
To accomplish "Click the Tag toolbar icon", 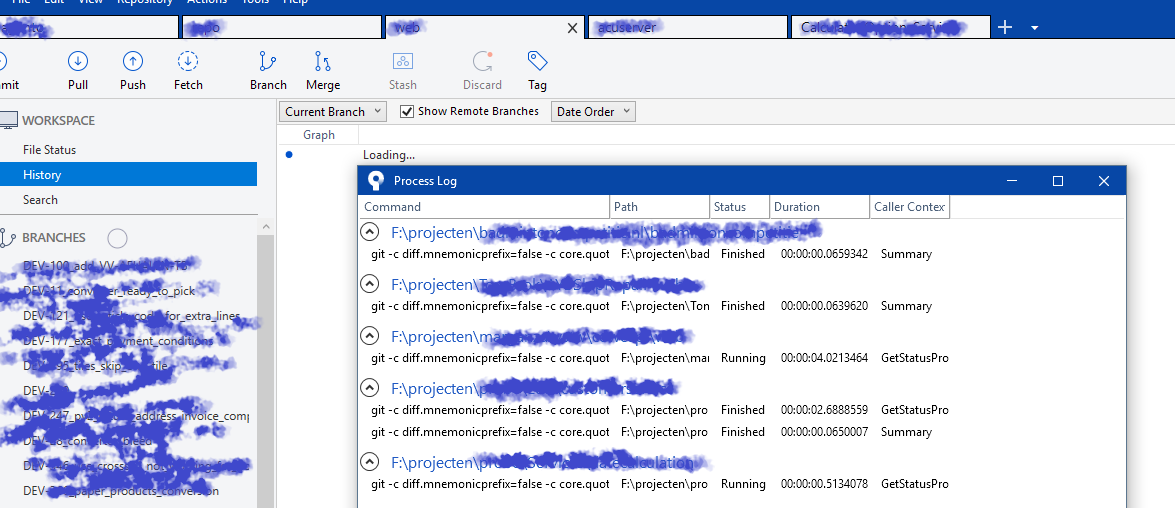I will pyautogui.click(x=537, y=61).
